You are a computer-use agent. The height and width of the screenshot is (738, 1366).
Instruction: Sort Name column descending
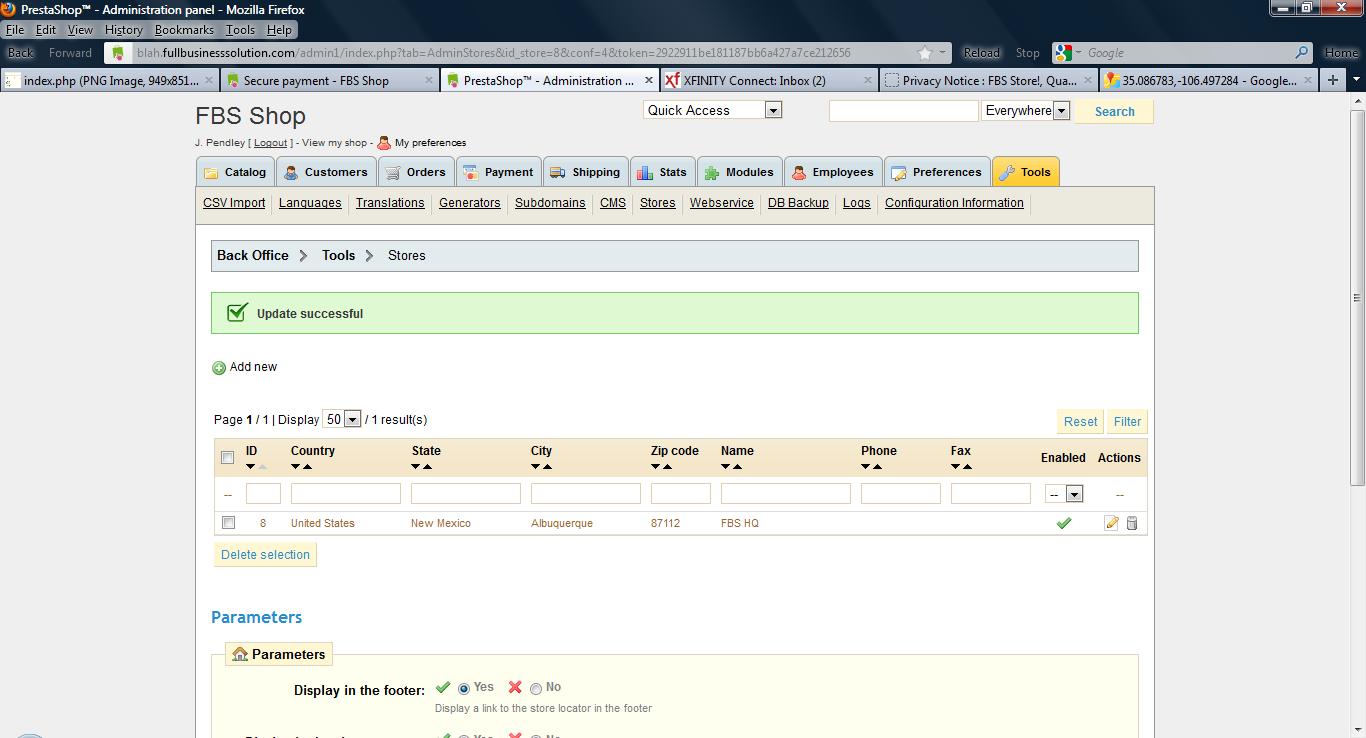point(725,467)
